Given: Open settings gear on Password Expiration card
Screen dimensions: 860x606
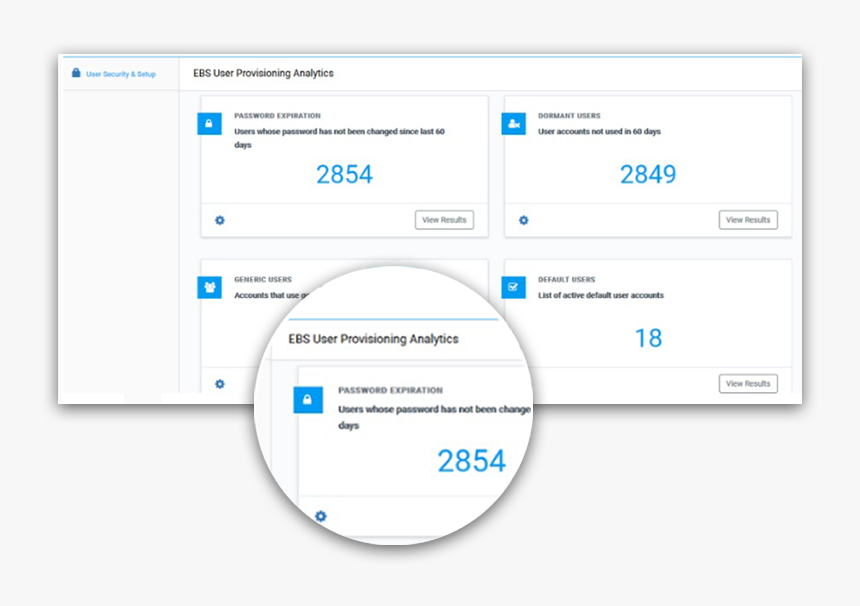Looking at the screenshot, I should pyautogui.click(x=220, y=220).
